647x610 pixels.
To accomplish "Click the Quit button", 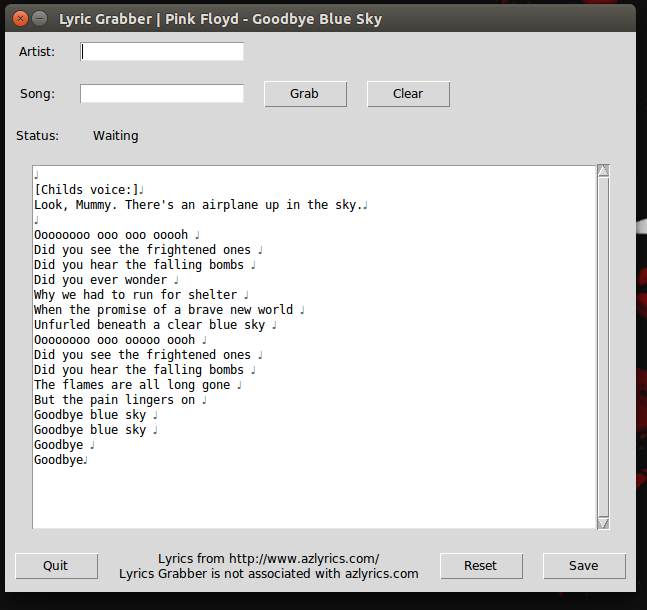I will 57,566.
